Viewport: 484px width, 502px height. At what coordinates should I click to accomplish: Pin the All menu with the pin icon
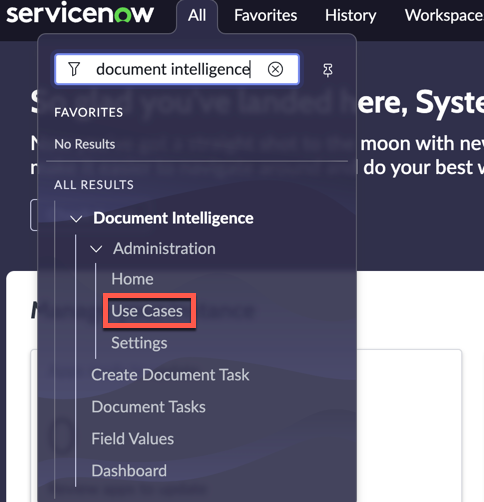[328, 70]
